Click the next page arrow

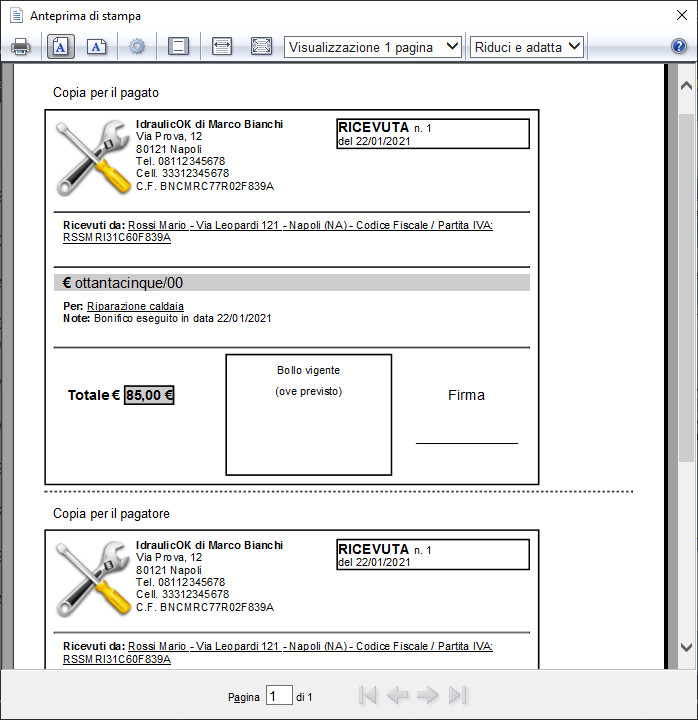tap(428, 696)
